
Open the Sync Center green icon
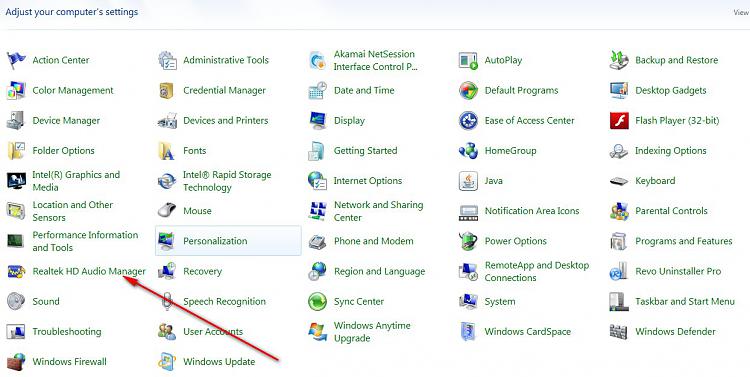(x=318, y=301)
